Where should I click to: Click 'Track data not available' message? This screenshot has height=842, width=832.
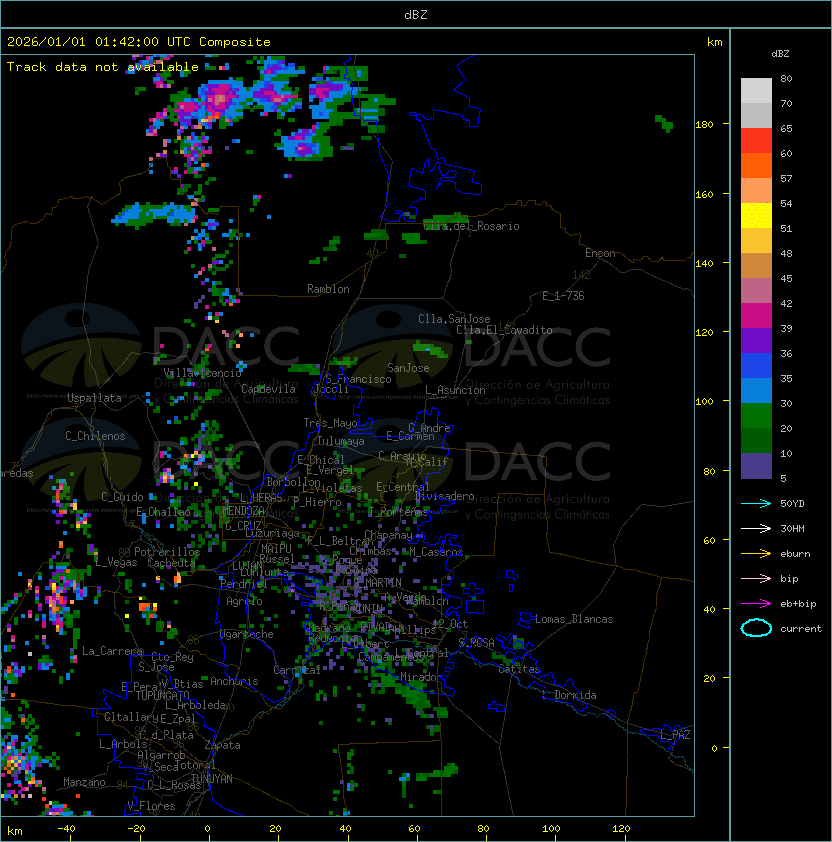pos(103,67)
